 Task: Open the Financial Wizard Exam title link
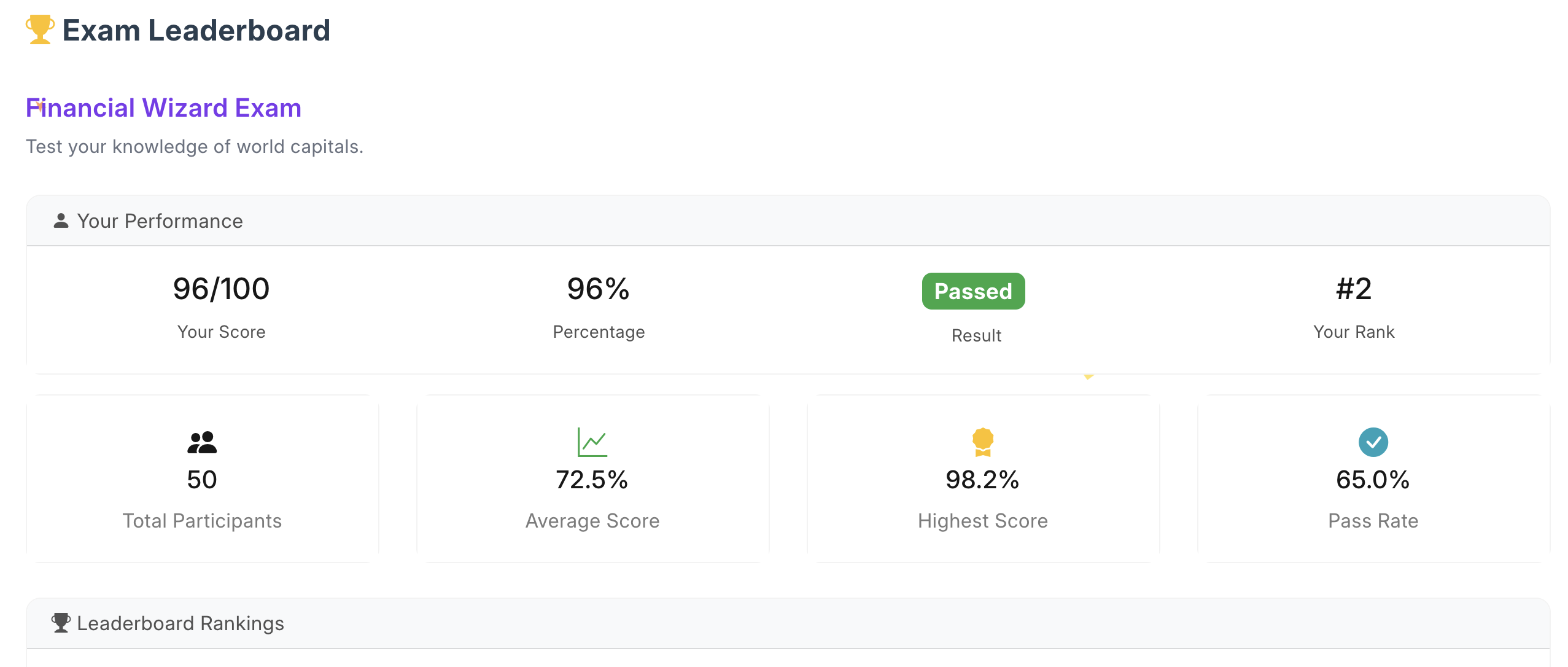point(163,108)
